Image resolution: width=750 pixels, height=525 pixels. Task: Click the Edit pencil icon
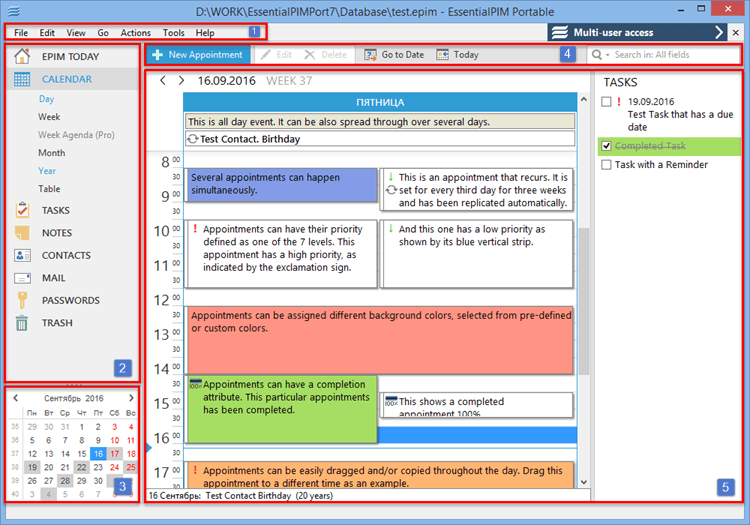(x=265, y=55)
